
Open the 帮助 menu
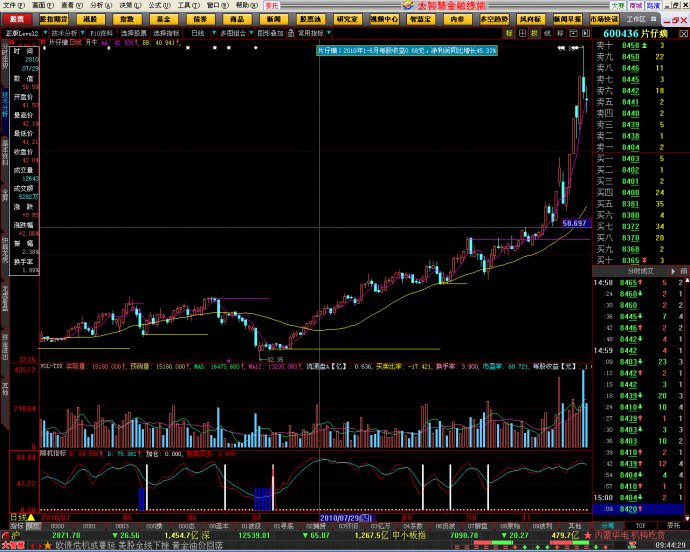246,5
